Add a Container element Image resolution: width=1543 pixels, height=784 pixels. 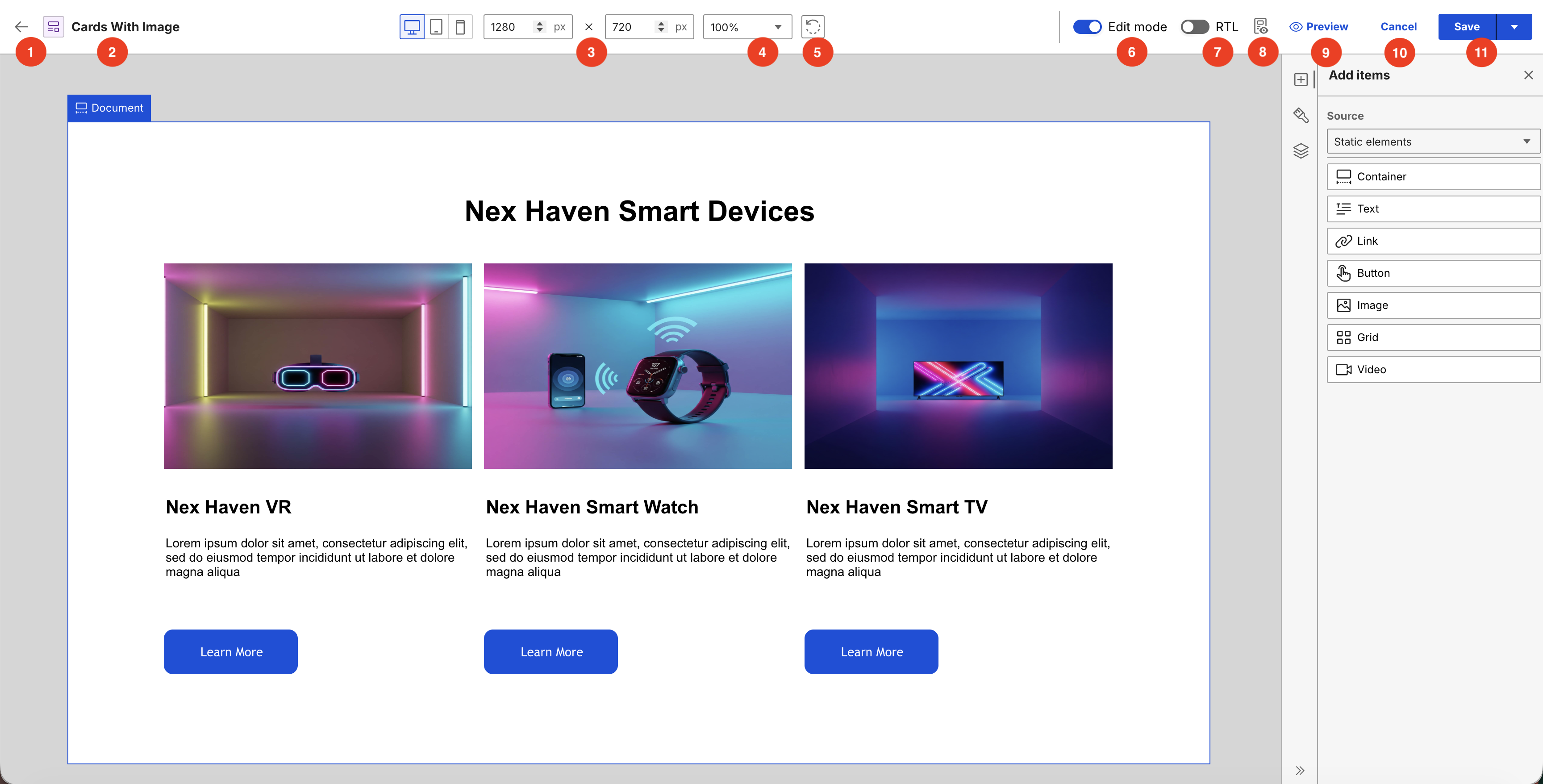(1433, 177)
